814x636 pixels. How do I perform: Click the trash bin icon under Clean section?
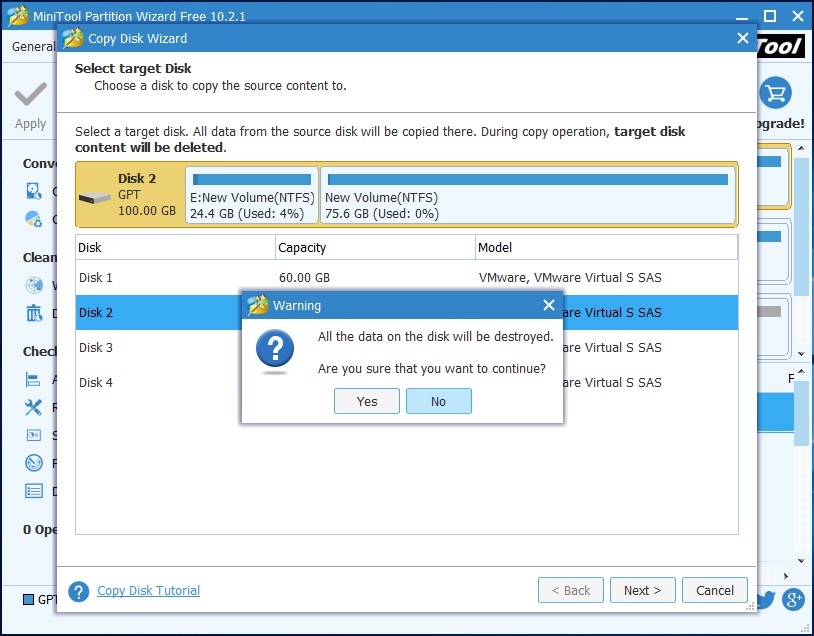point(34,314)
